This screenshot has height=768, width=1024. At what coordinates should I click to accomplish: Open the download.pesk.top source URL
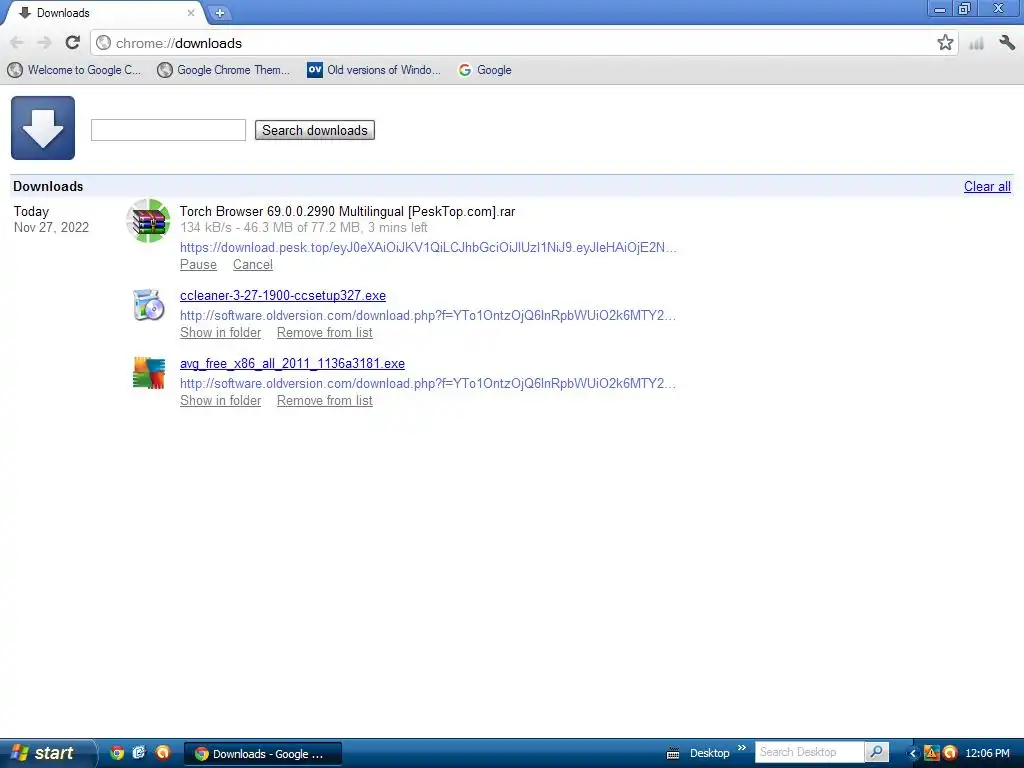(x=428, y=247)
